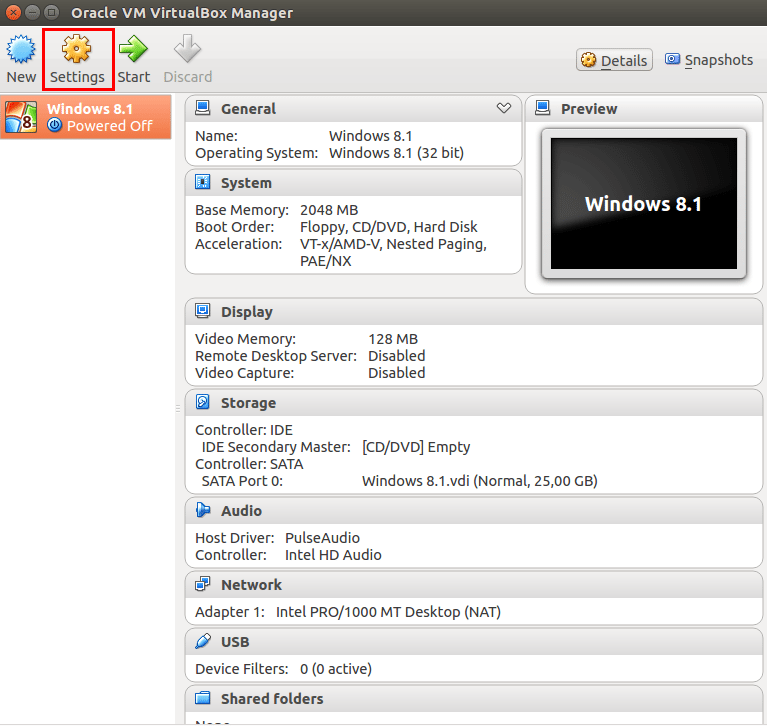
Task: Open the Audio section header
Action: click(474, 511)
